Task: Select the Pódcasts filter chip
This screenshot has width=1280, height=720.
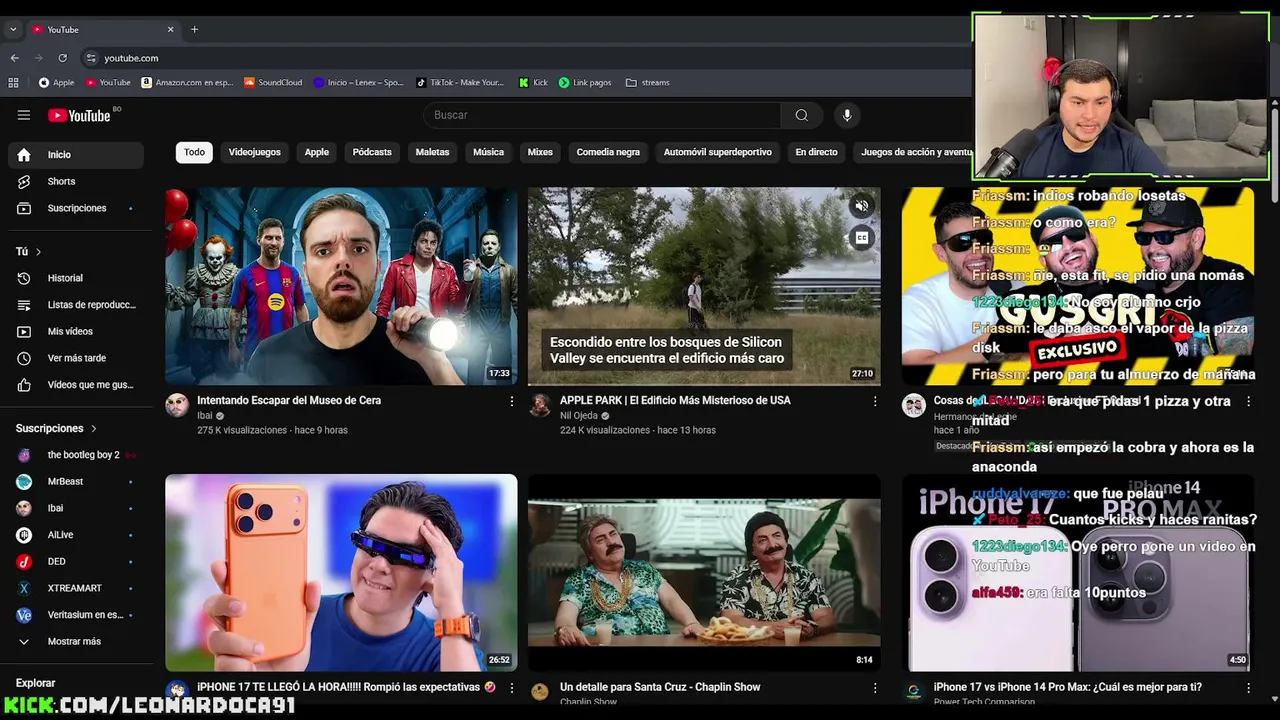Action: [372, 152]
